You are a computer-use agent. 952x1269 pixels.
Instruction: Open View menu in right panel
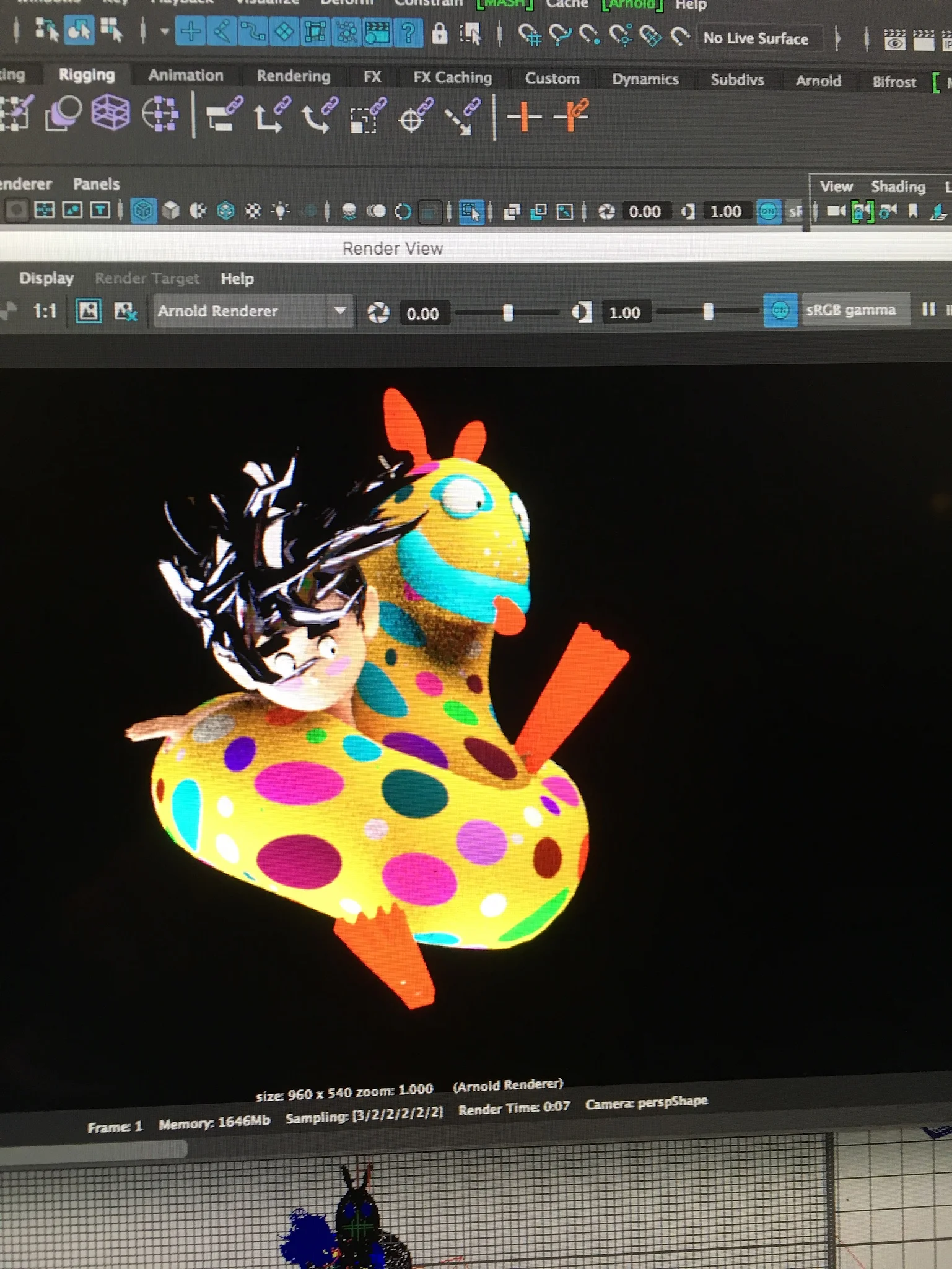click(836, 186)
